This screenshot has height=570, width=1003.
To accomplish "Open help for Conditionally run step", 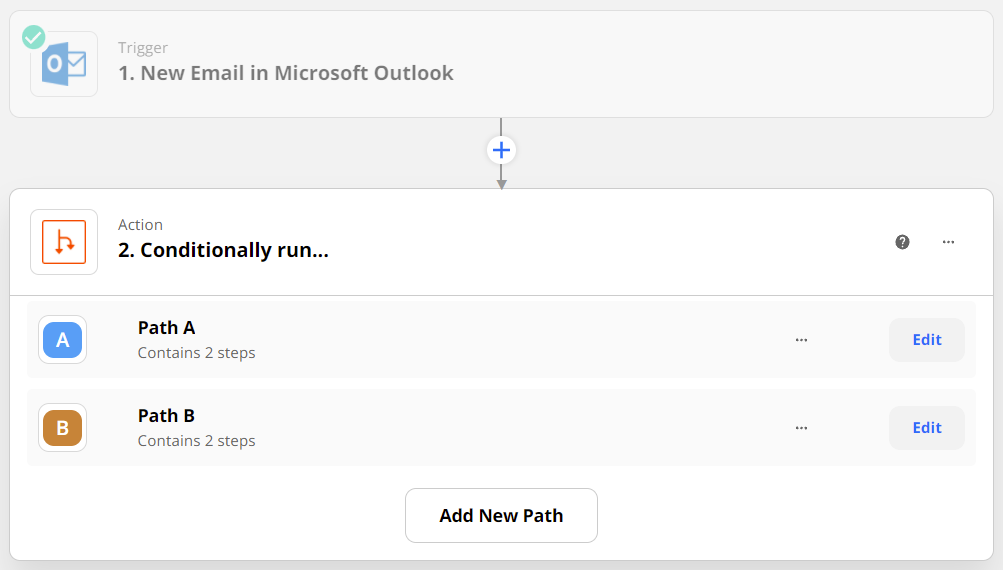I will (x=902, y=242).
